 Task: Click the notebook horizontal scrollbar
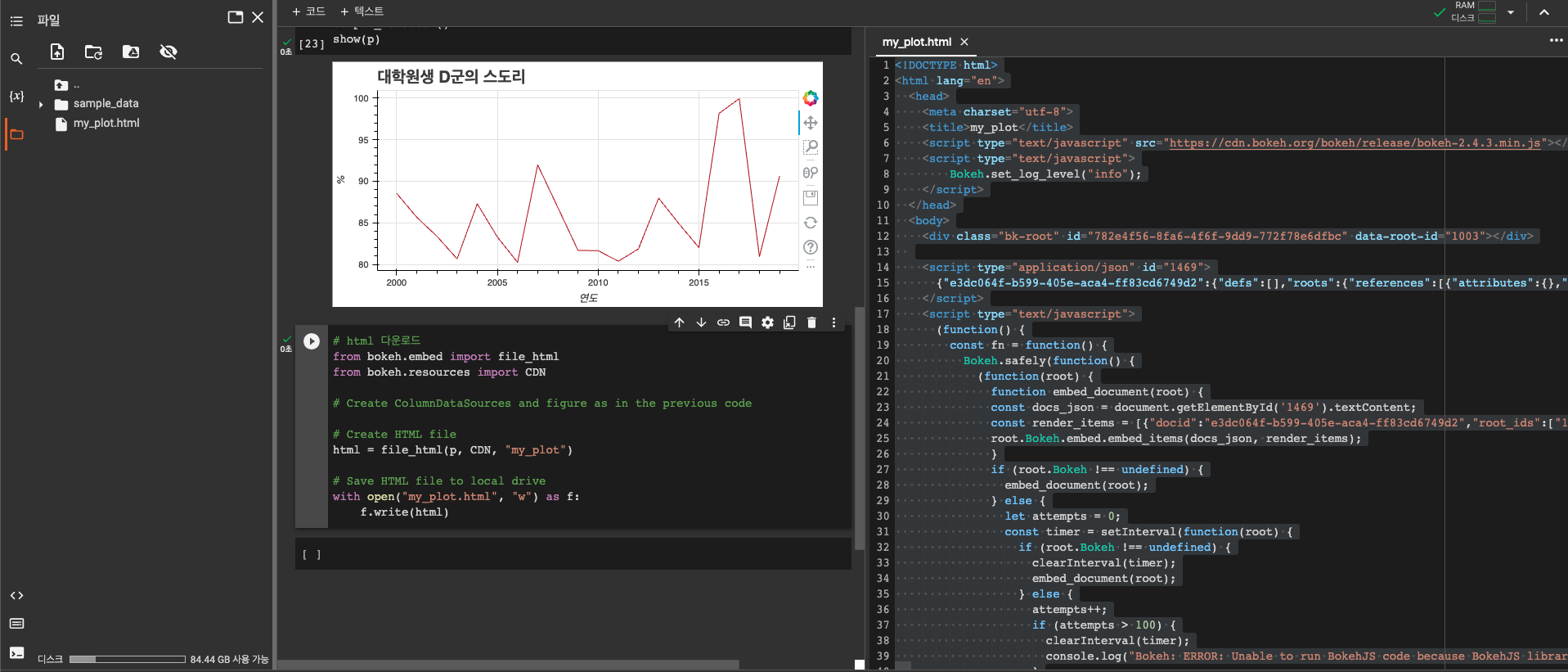[x=508, y=665]
